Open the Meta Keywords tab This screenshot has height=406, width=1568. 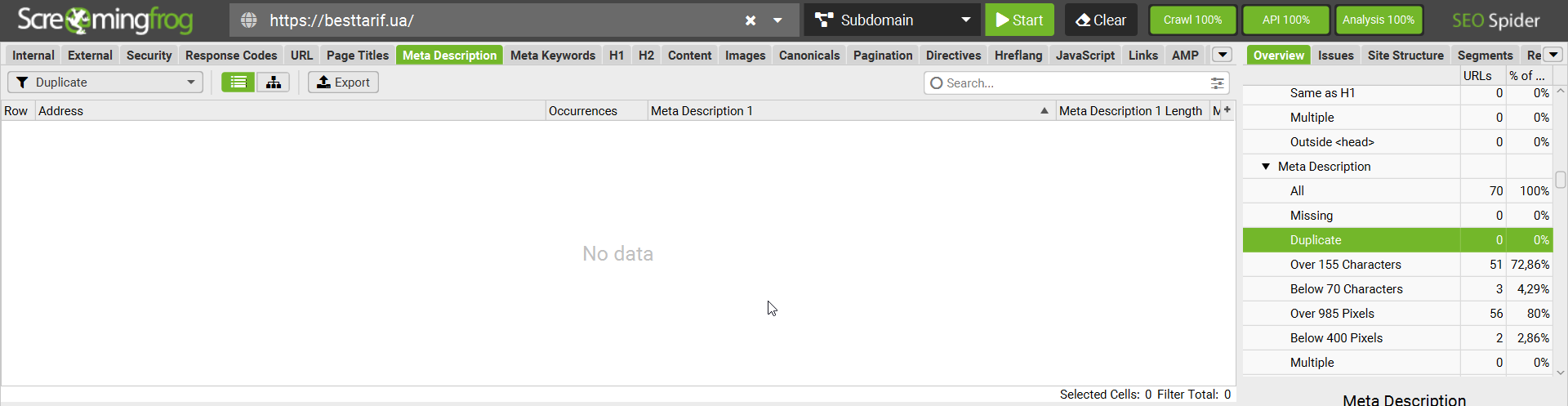click(x=553, y=55)
